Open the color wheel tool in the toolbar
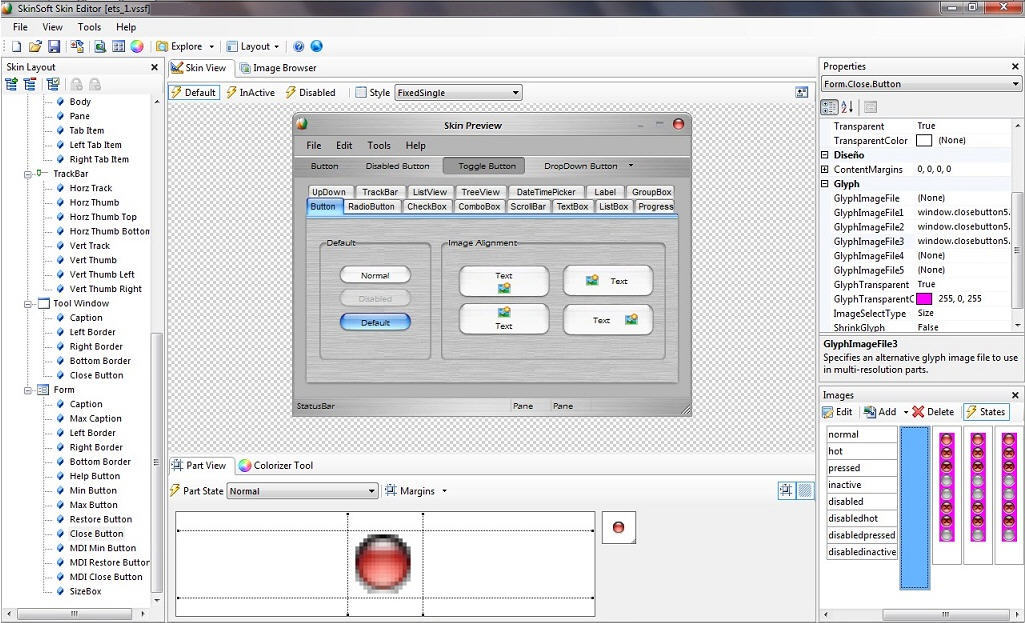1025x623 pixels. (137, 46)
